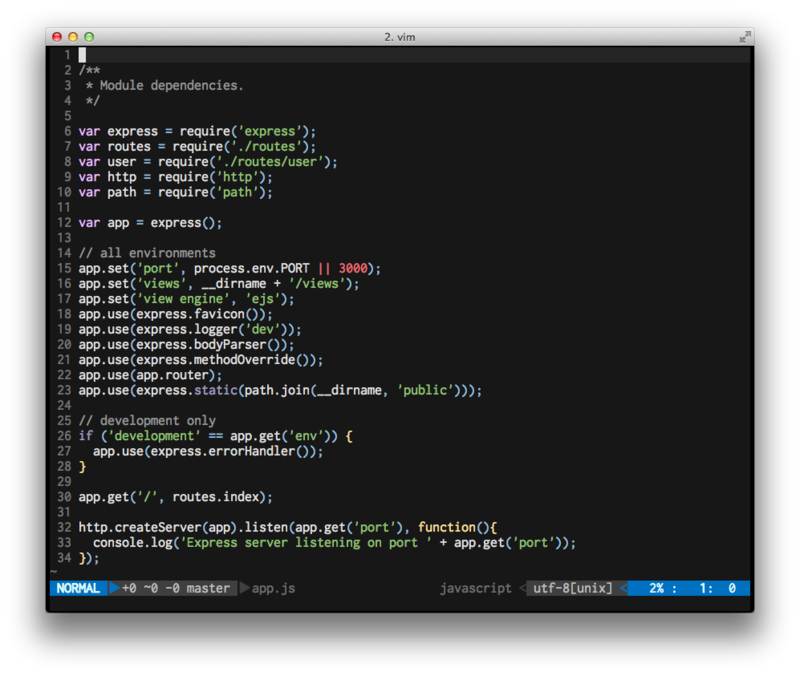
Task: Click express.bodyParser() on line 20
Action: (208, 345)
